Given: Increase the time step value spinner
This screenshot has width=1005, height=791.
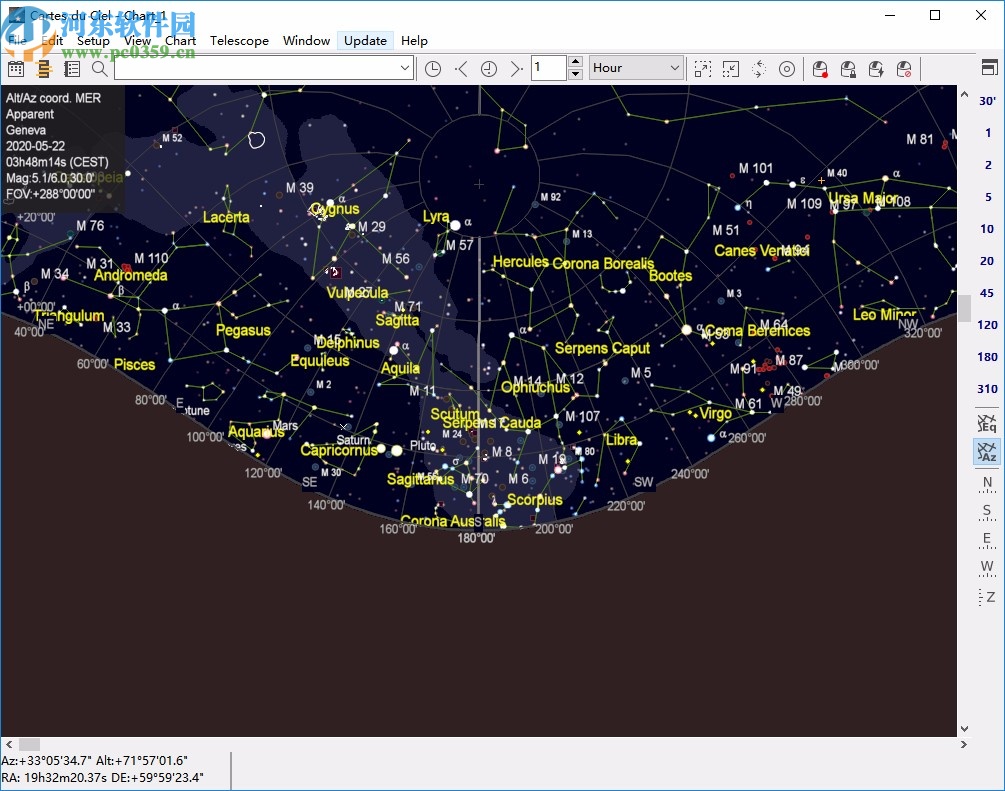Looking at the screenshot, I should [x=575, y=62].
